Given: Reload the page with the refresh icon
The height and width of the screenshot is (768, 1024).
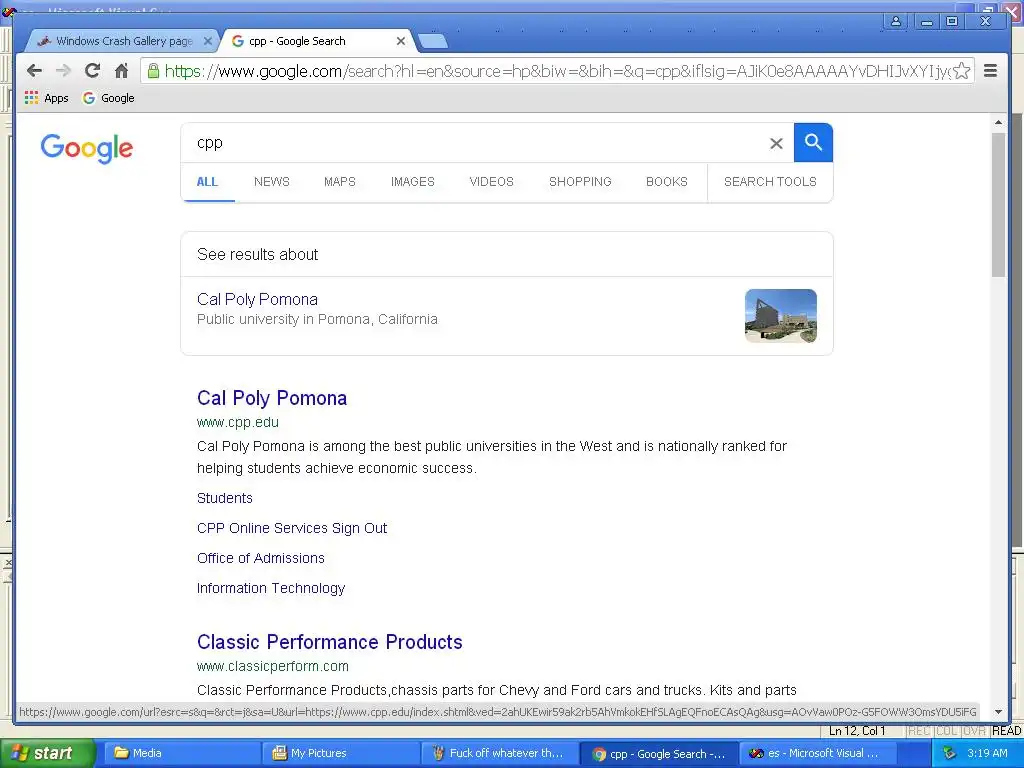Looking at the screenshot, I should pos(93,71).
